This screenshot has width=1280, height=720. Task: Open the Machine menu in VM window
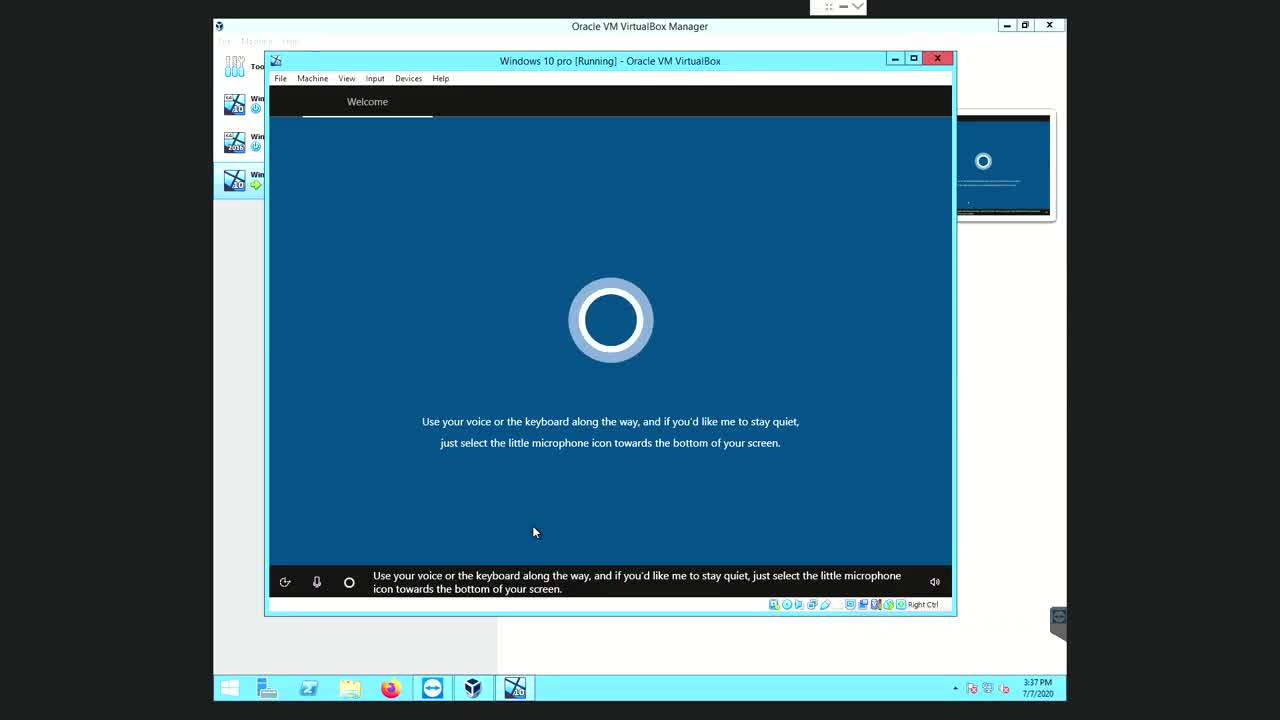312,78
